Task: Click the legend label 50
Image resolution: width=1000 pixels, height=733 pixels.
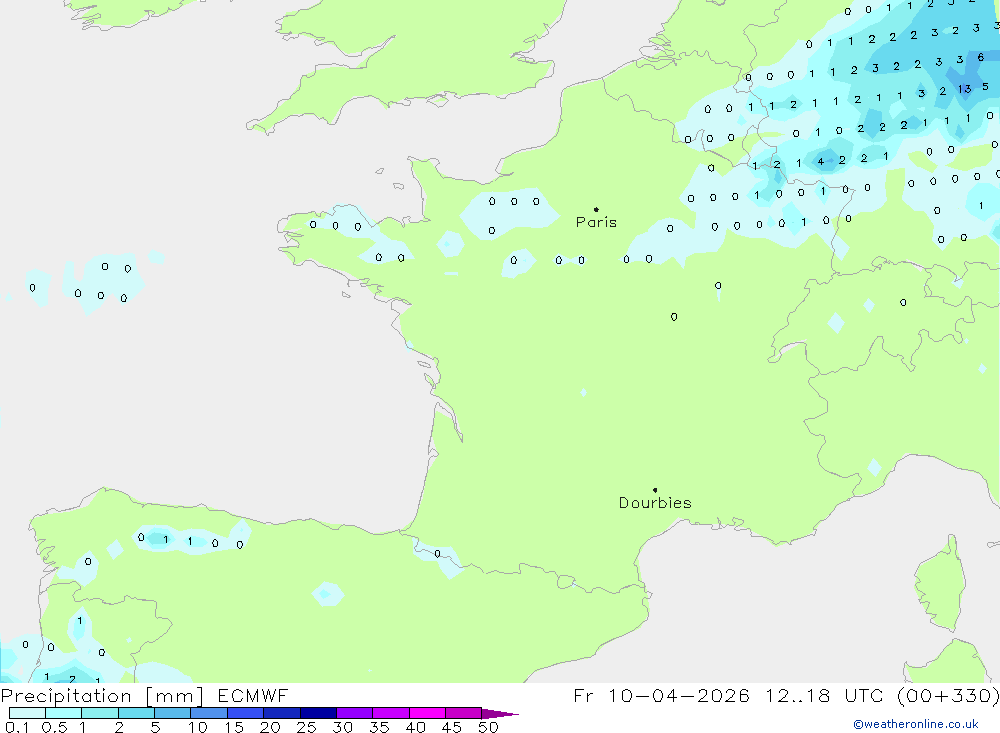Action: tap(488, 728)
